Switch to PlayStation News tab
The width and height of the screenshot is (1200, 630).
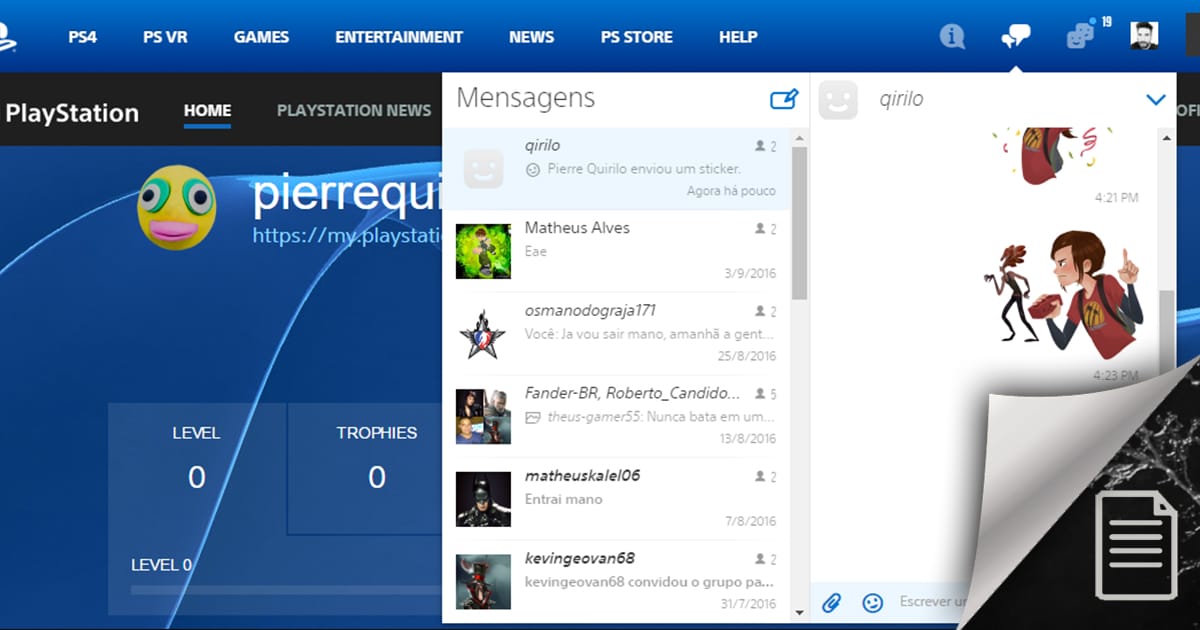354,110
